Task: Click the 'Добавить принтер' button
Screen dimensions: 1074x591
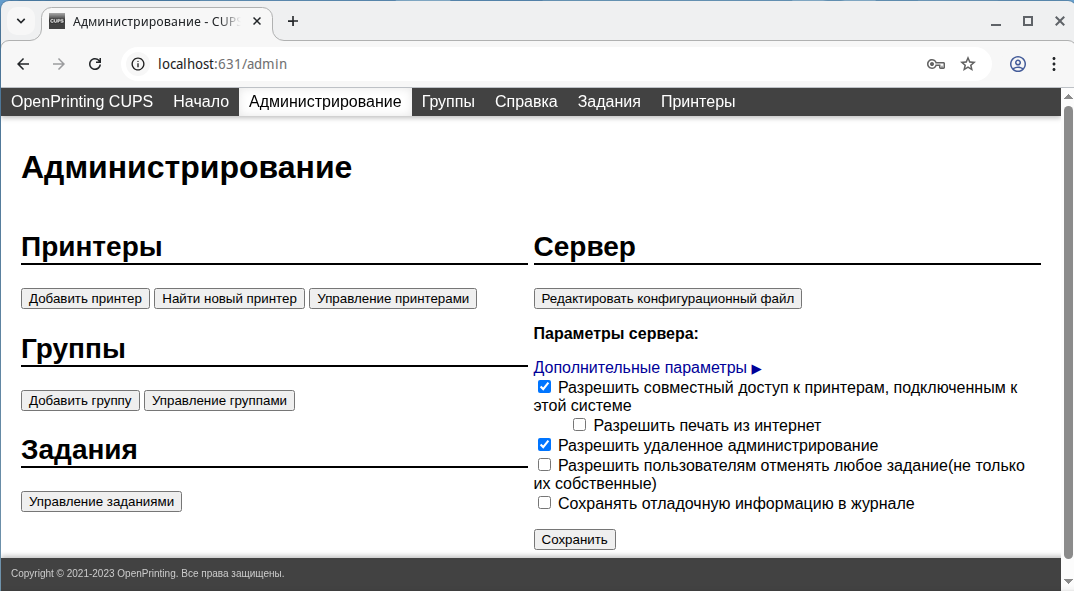Action: 86,299
